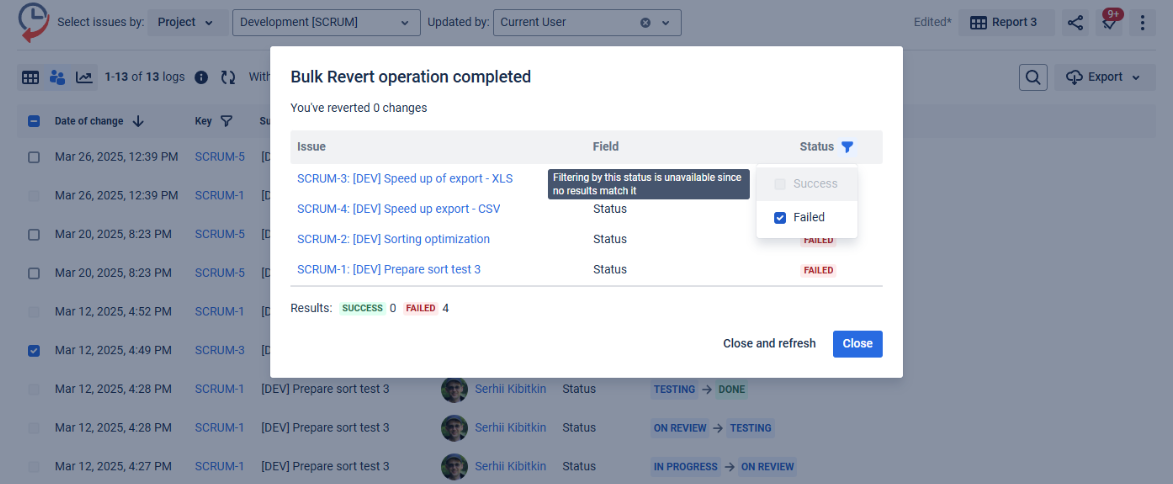The image size is (1173, 484).
Task: Click the info icon beside logs count
Action: coord(201,77)
